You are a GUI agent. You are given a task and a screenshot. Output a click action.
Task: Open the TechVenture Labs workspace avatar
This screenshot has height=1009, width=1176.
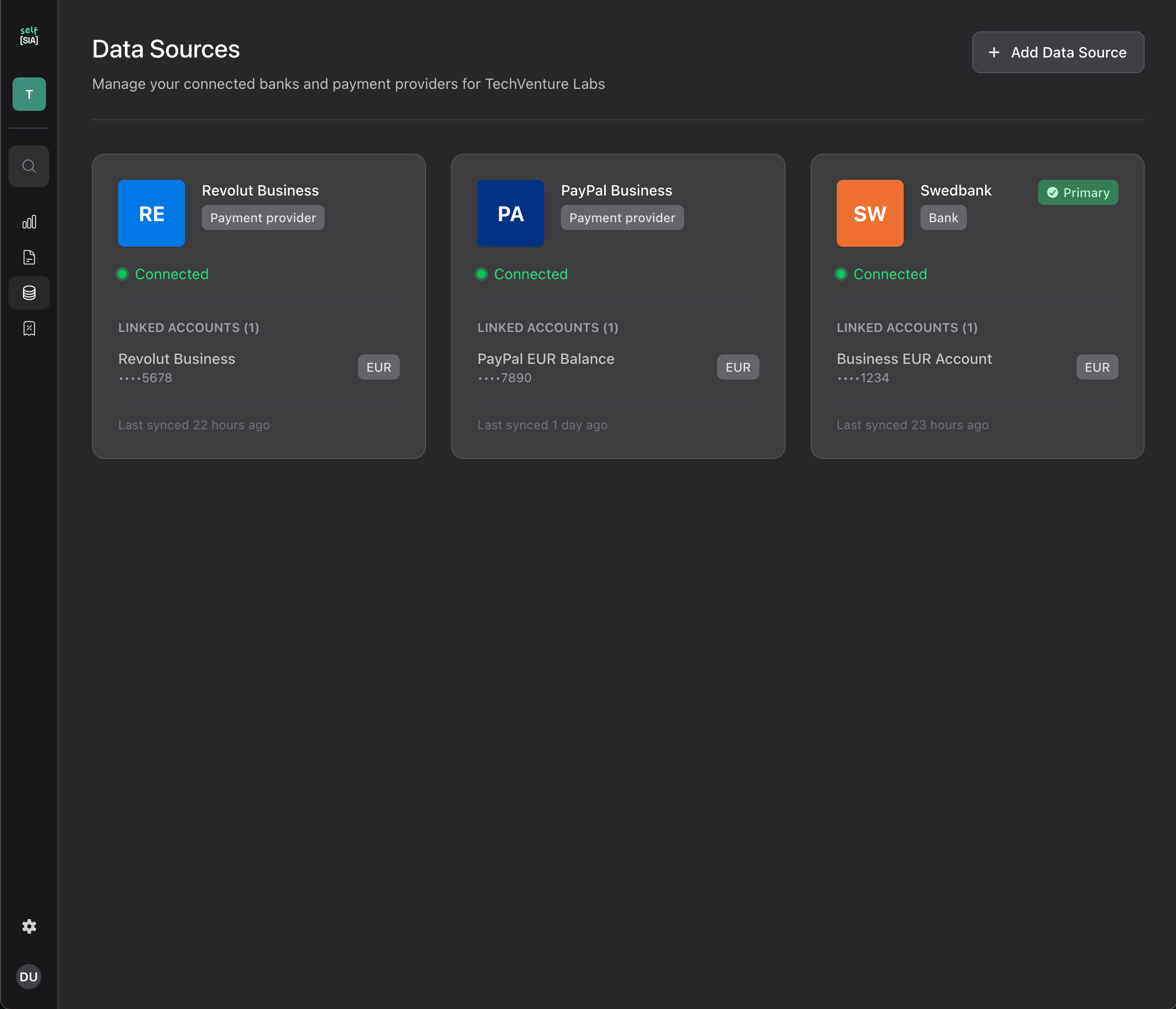pos(29,94)
